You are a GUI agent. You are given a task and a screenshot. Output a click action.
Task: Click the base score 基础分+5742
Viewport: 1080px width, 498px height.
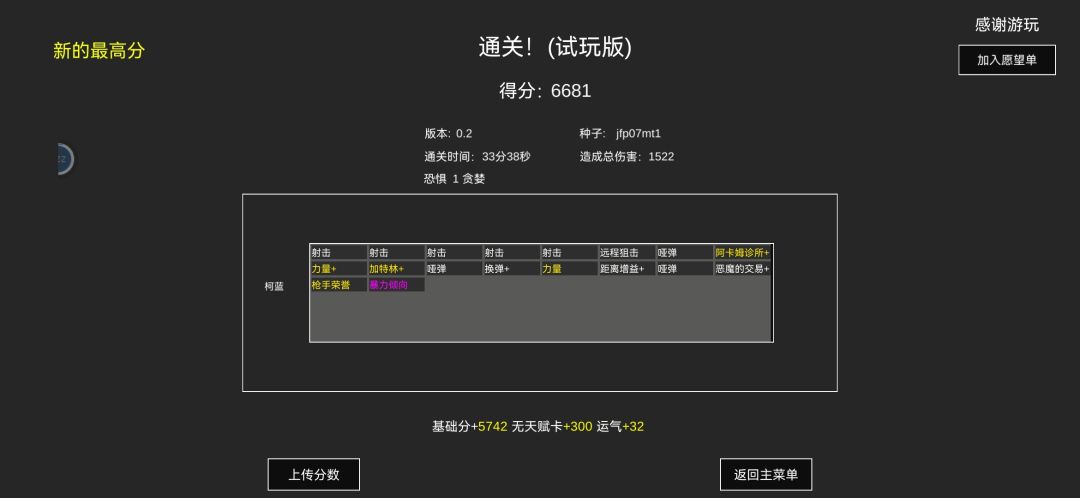coord(470,426)
